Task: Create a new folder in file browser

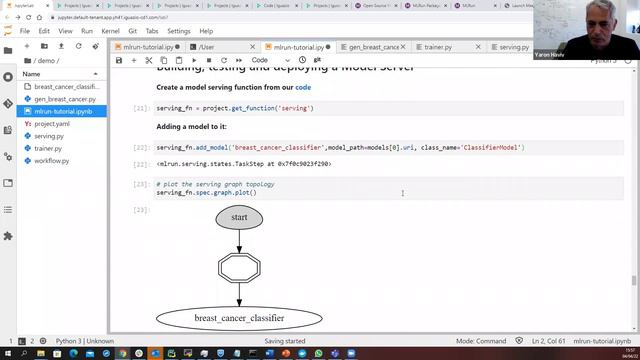Action: click(x=44, y=46)
